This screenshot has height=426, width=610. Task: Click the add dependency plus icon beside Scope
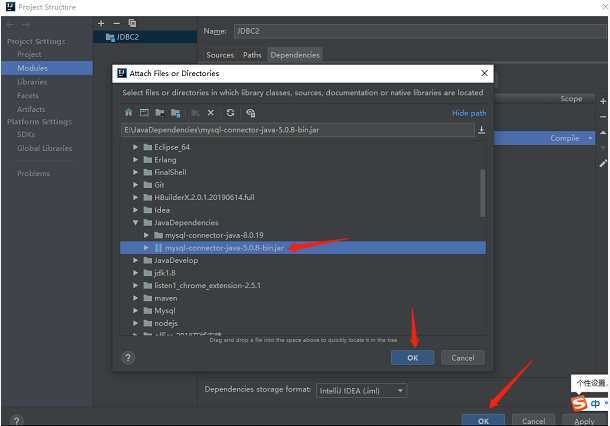[603, 101]
